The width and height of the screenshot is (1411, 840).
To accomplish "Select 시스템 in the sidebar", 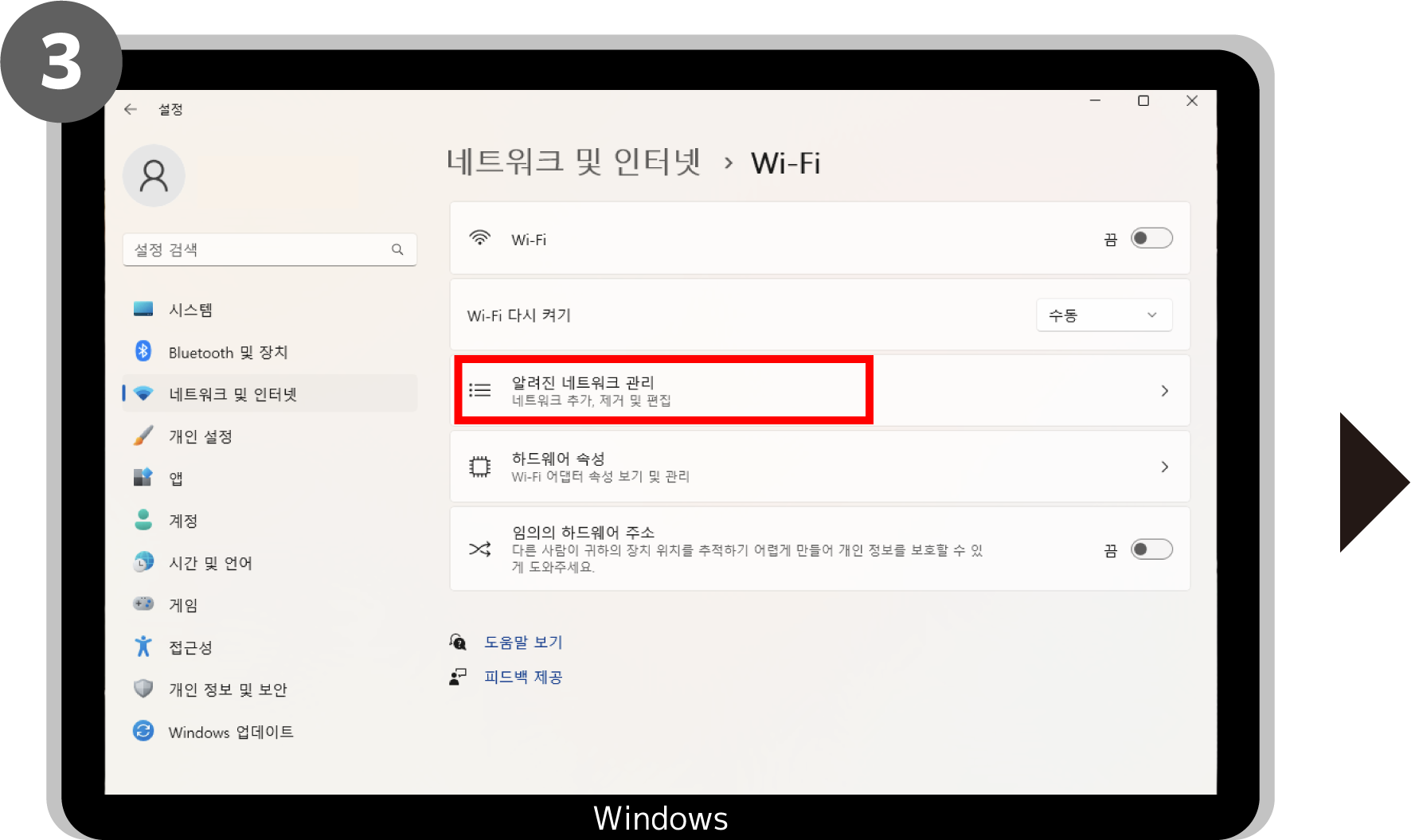I will 190,310.
